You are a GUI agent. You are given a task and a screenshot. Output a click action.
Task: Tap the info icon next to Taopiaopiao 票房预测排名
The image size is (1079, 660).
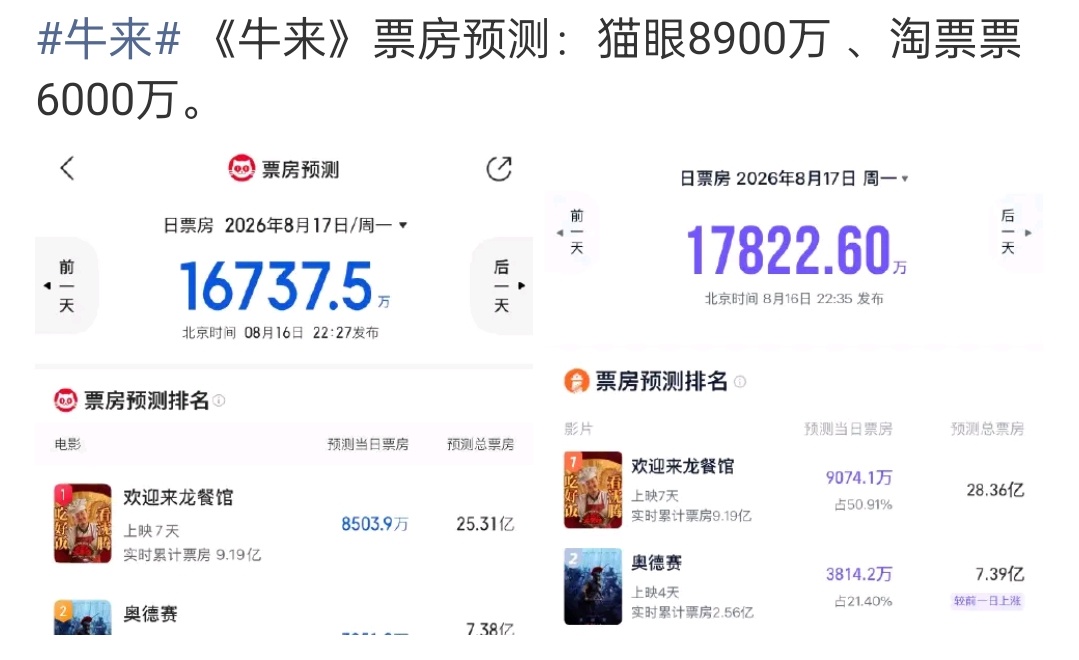pos(740,381)
